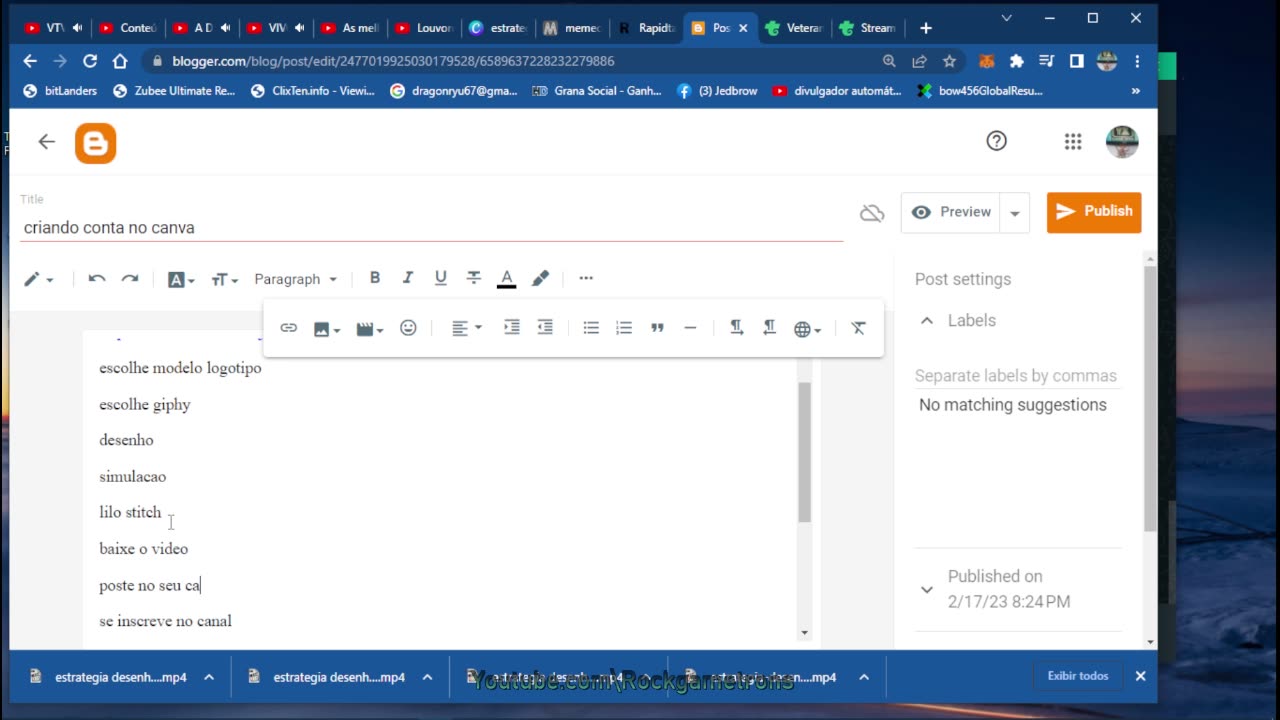Click the editor vertical scrollbar thumb
1280x720 pixels.
tap(805, 452)
